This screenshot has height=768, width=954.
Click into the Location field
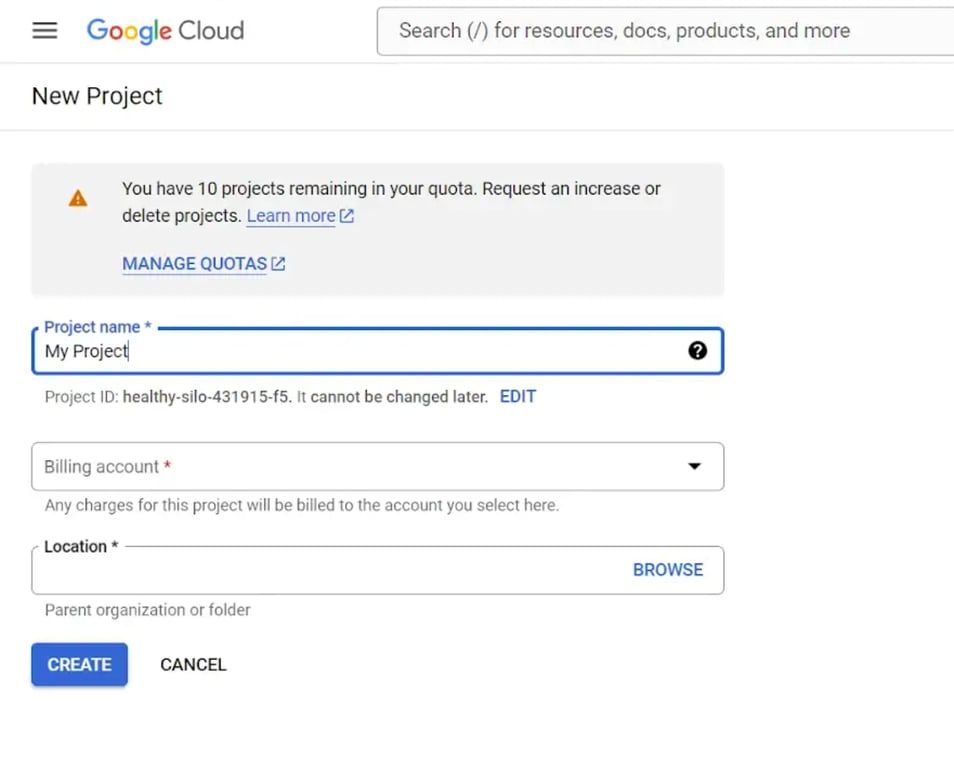[329, 570]
